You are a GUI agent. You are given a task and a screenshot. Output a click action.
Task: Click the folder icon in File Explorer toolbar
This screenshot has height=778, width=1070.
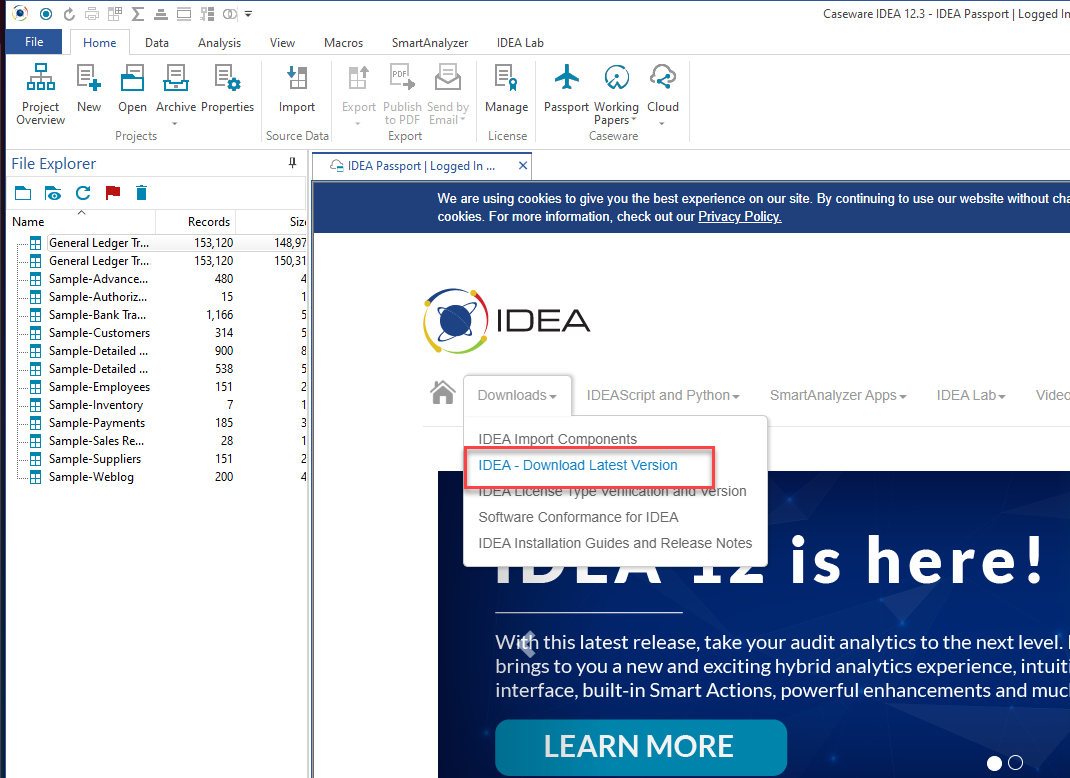[23, 193]
